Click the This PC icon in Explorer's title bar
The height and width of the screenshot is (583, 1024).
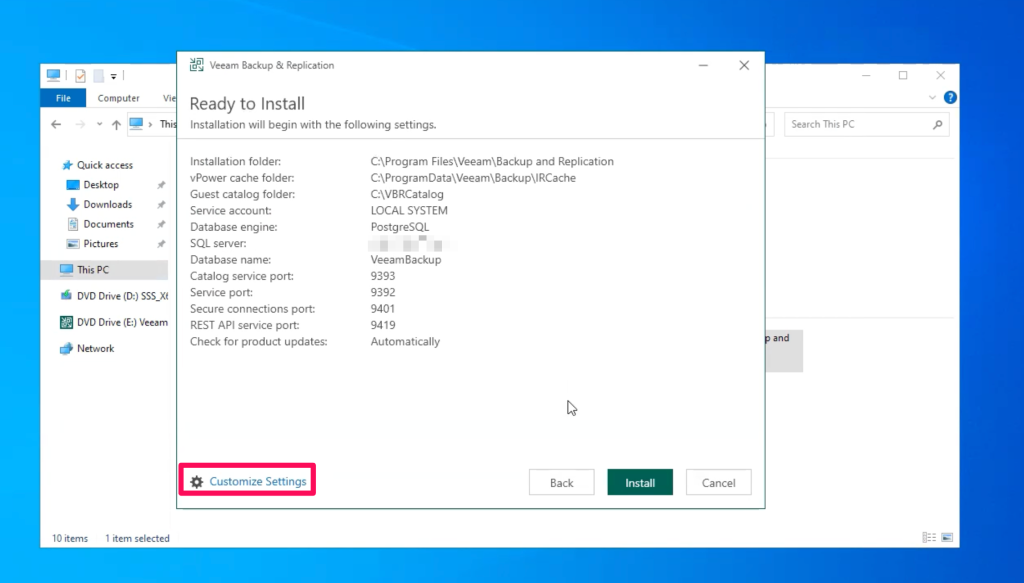(x=54, y=76)
